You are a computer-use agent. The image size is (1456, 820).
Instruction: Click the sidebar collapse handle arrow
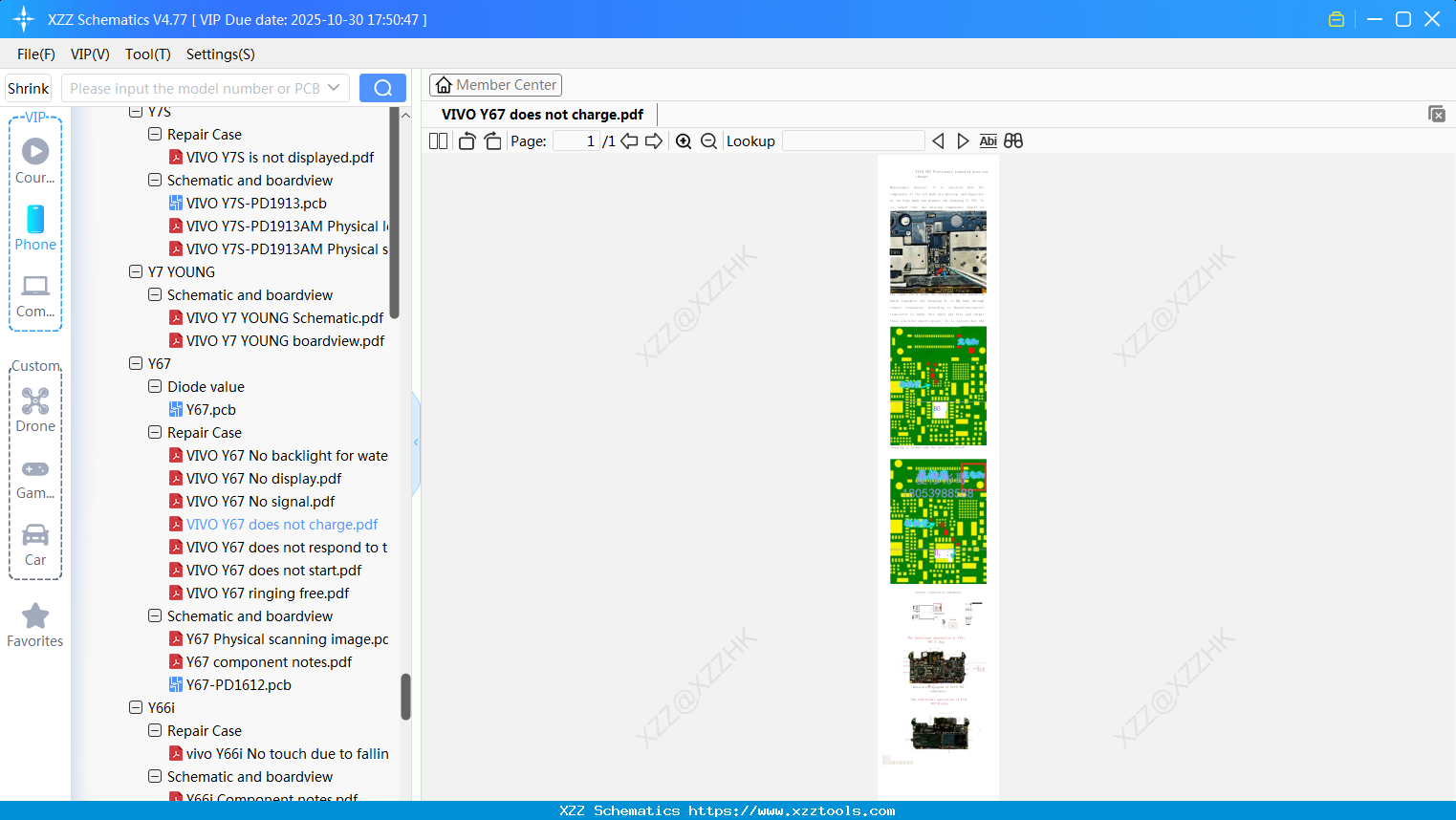(416, 442)
